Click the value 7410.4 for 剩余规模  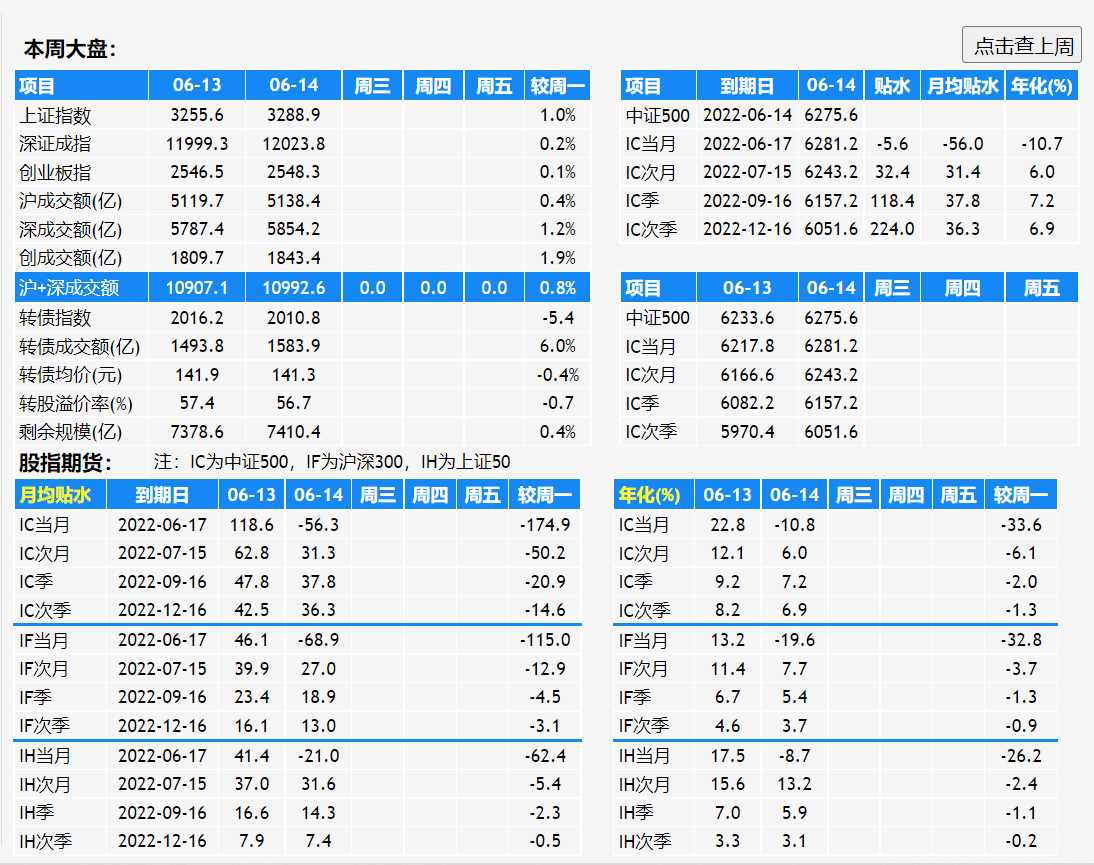294,432
